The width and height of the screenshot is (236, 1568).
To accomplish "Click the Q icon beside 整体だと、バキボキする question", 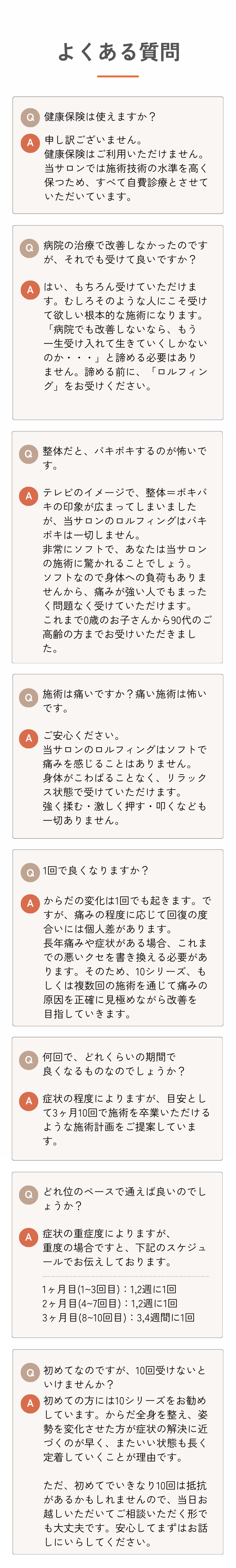I will click(x=29, y=454).
